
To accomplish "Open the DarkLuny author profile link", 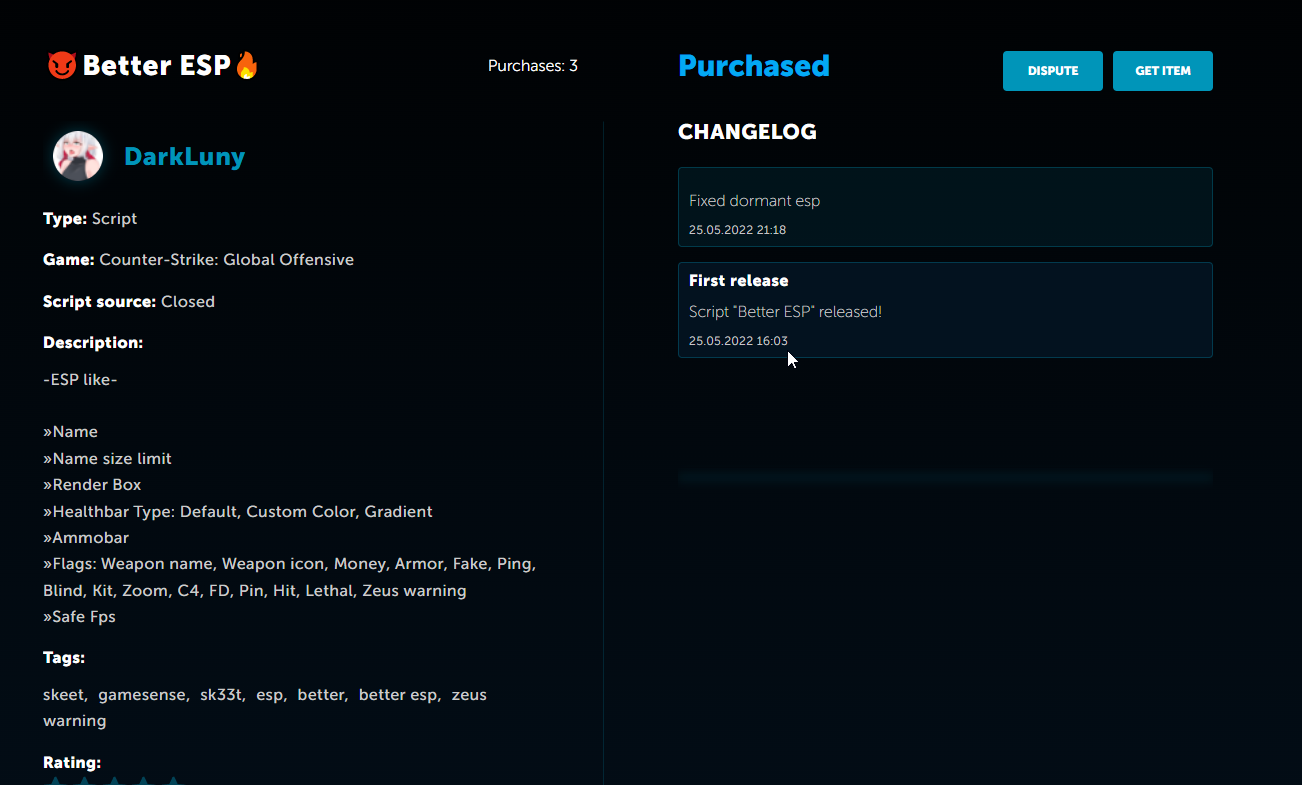I will [x=184, y=157].
